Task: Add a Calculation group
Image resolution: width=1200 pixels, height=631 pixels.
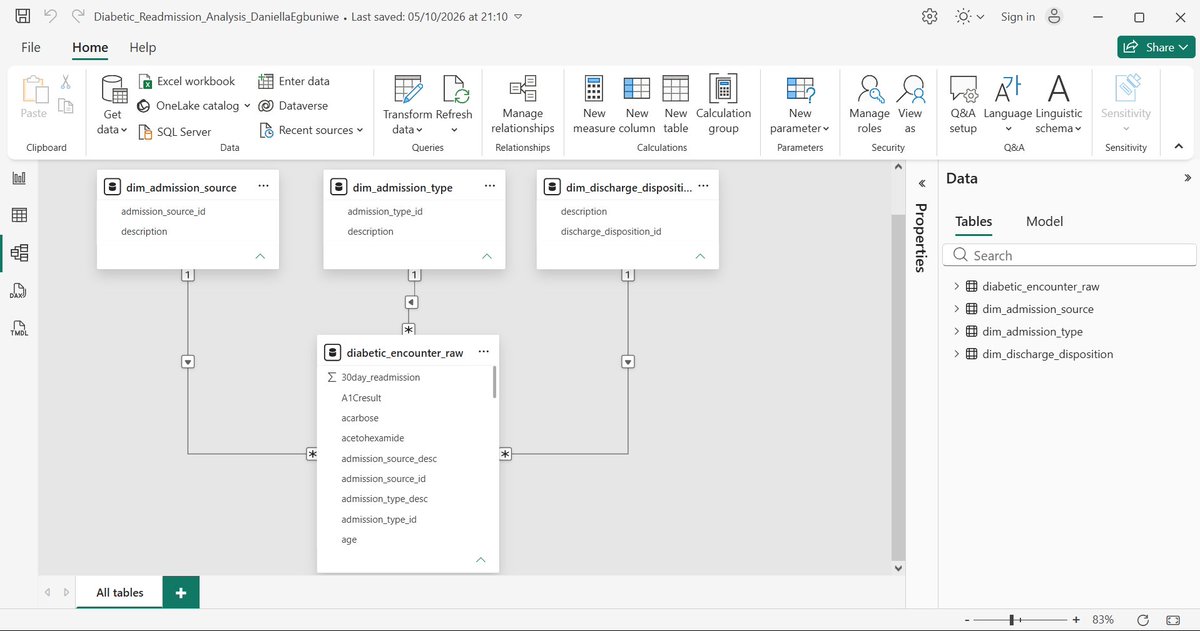Action: click(x=723, y=106)
